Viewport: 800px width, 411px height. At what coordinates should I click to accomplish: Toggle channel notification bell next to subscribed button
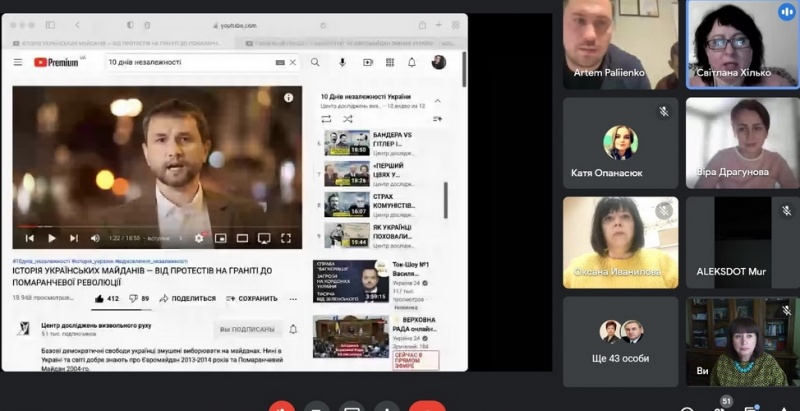pyautogui.click(x=293, y=329)
